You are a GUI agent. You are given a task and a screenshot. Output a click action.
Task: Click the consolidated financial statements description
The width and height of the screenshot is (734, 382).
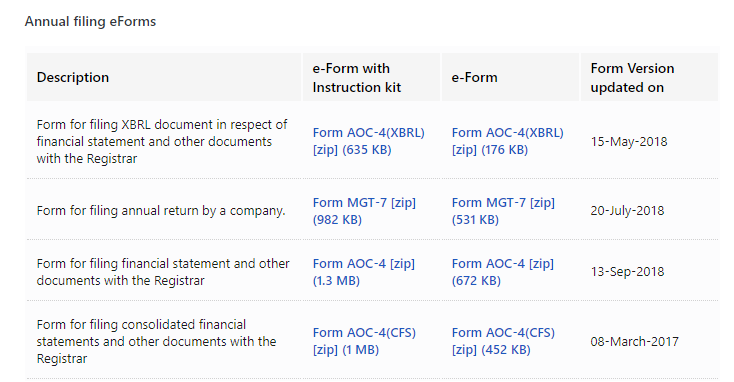(x=156, y=342)
